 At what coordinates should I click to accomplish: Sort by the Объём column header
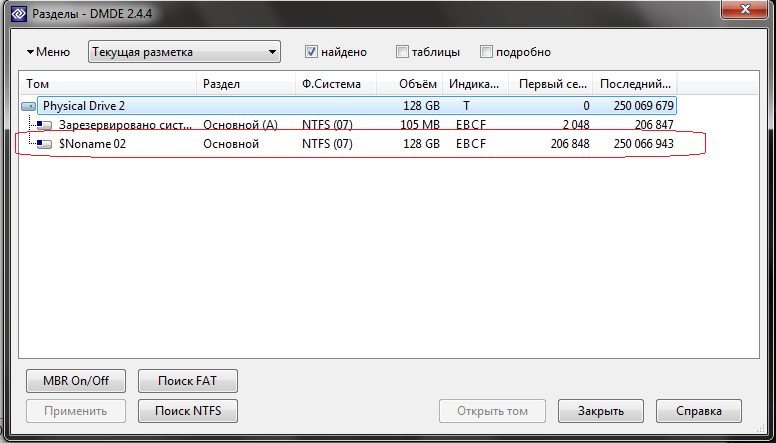click(x=410, y=84)
